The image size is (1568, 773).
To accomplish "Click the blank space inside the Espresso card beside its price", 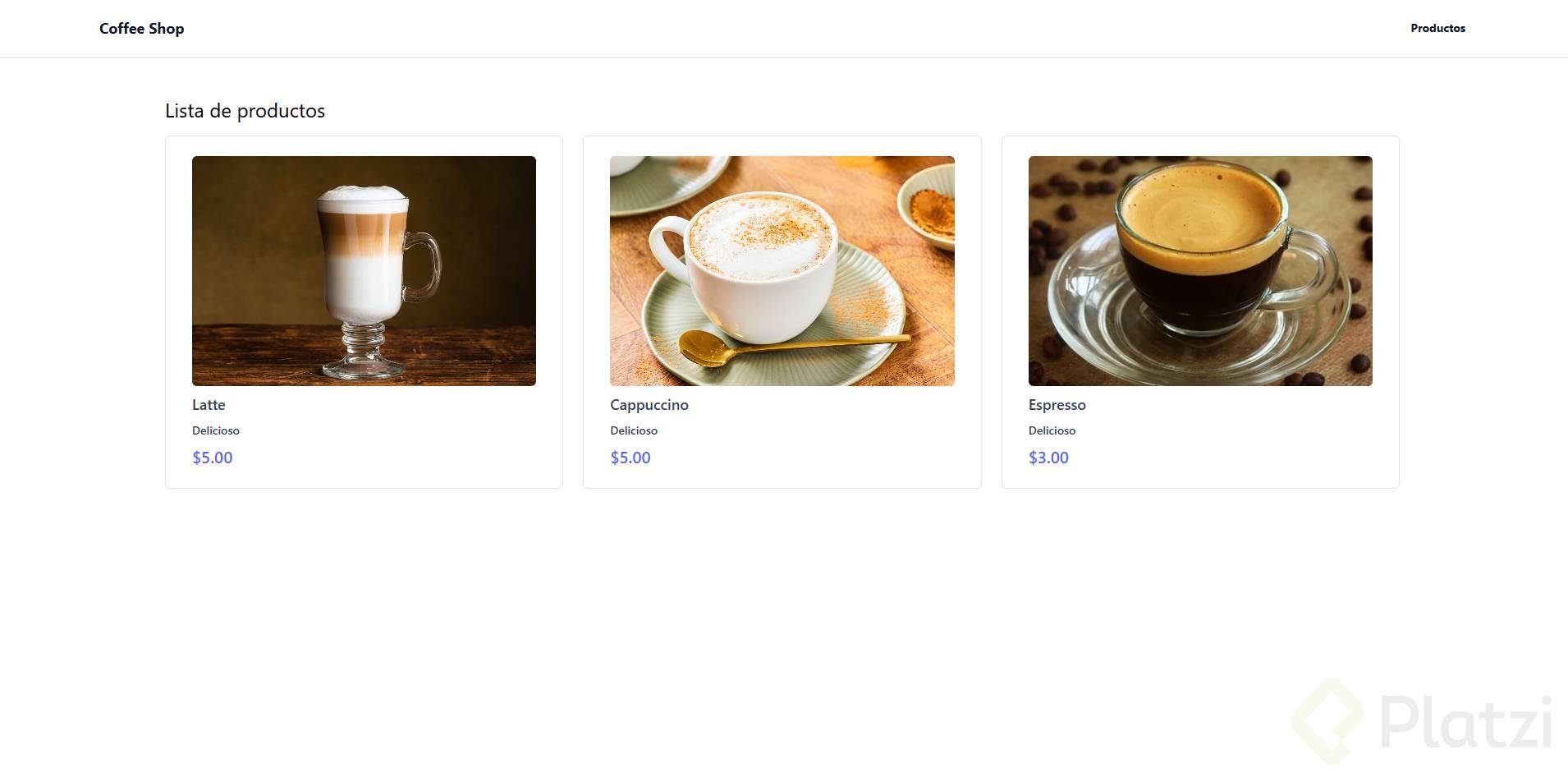I will tap(1223, 458).
